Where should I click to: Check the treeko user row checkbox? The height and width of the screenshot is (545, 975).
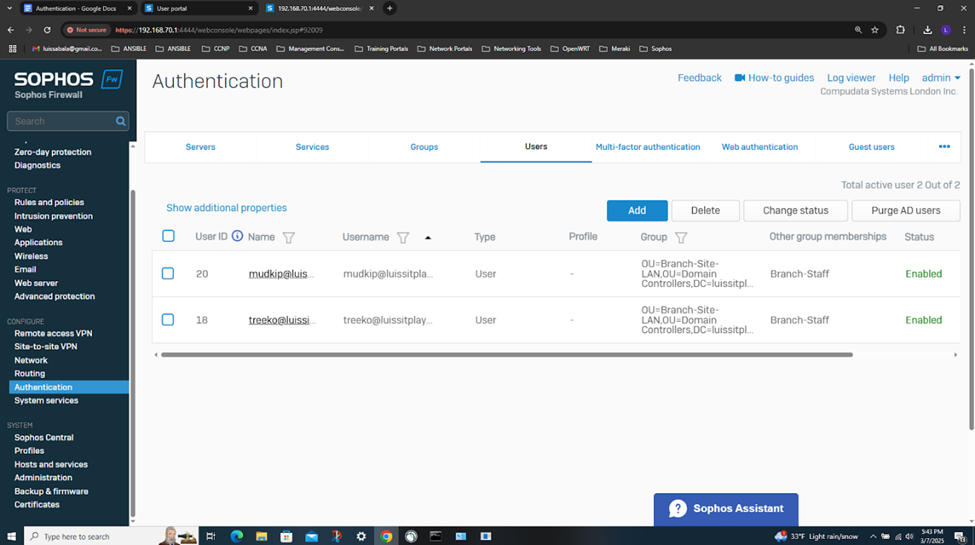(x=168, y=319)
